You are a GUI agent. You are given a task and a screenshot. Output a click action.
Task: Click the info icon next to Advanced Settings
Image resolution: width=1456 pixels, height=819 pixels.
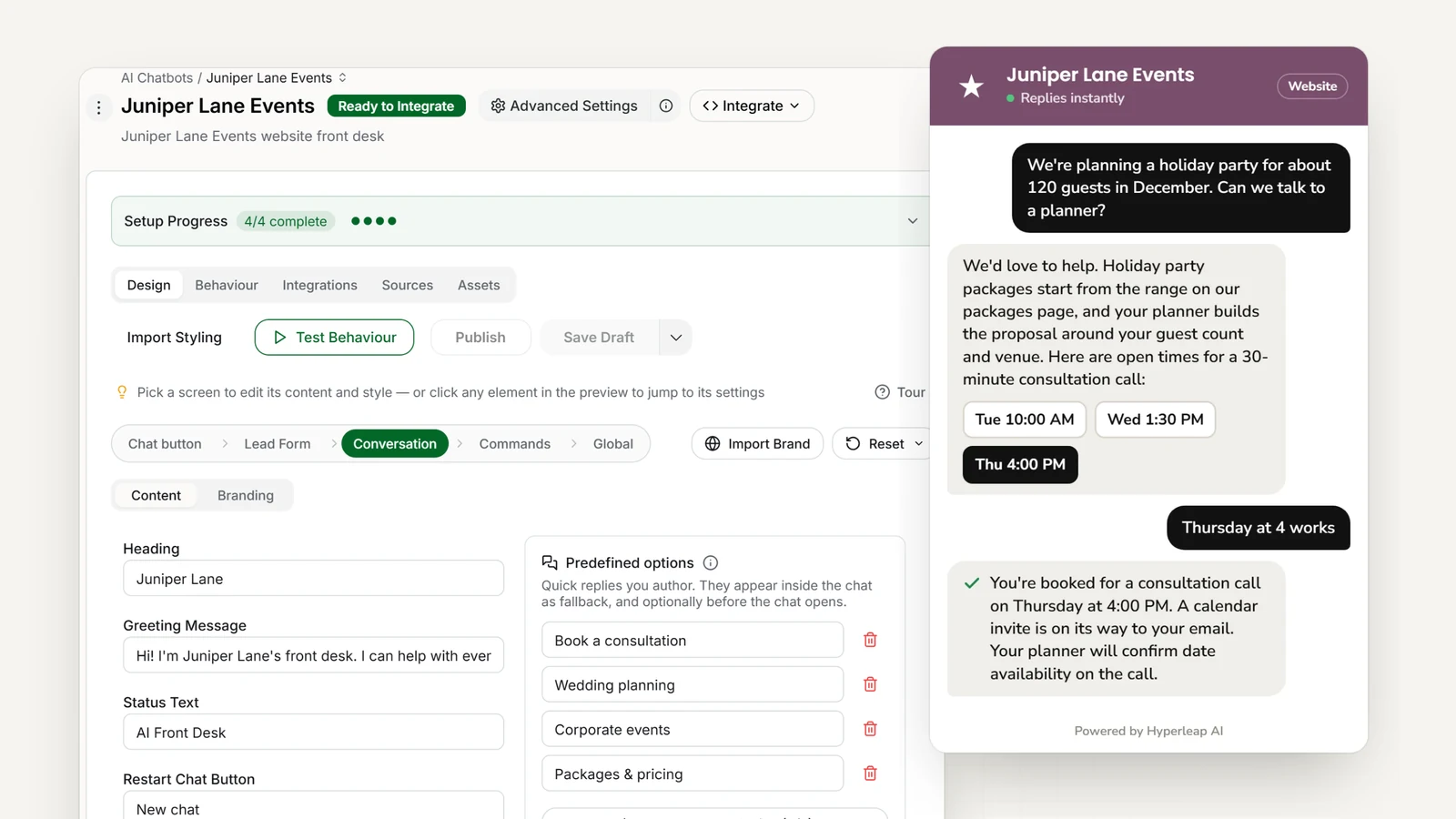(666, 106)
